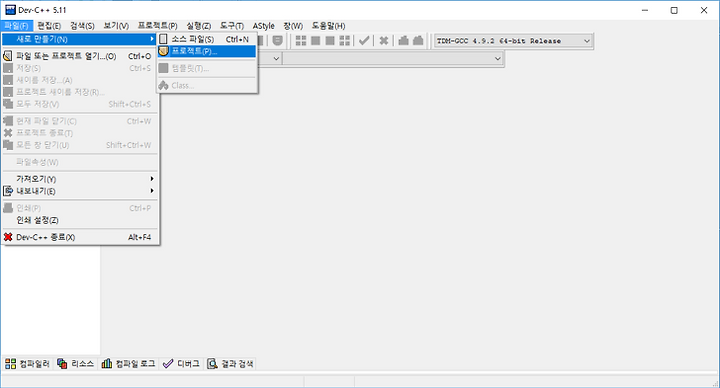The image size is (720, 388).
Task: Click the Dev-C++ application icon in the title bar
Action: [x=10, y=10]
